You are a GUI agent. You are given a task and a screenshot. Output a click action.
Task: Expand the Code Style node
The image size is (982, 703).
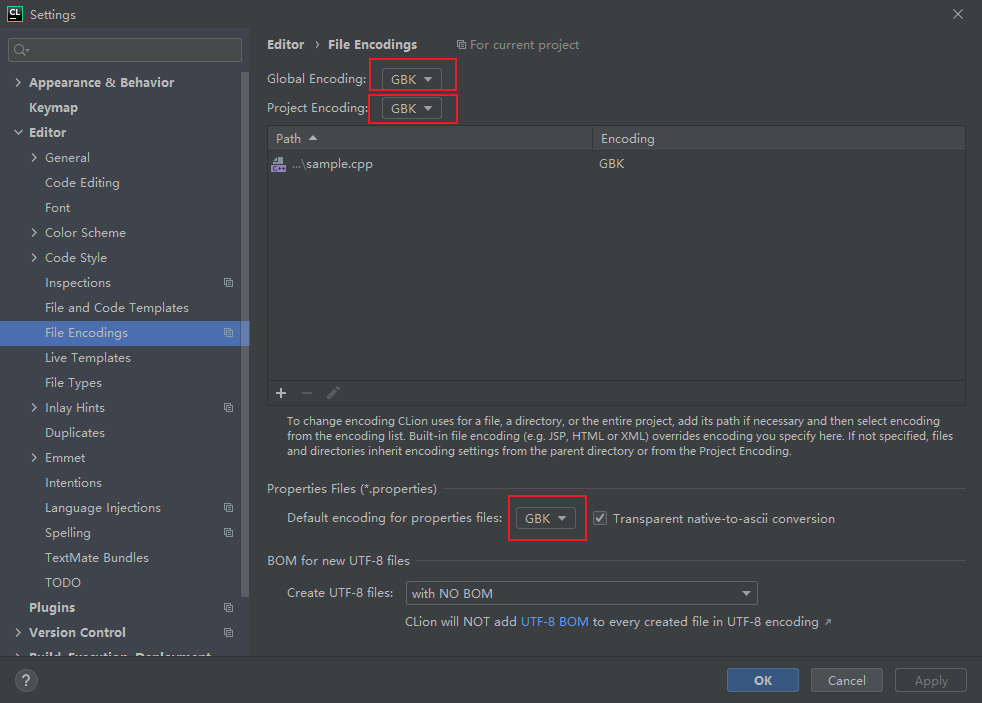point(34,257)
